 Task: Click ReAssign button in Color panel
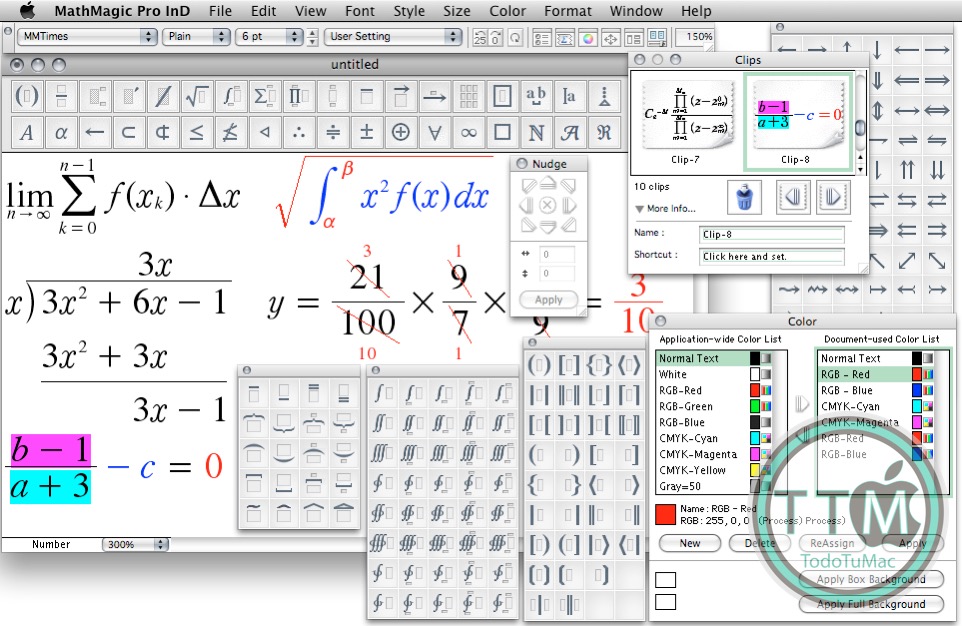click(x=832, y=543)
